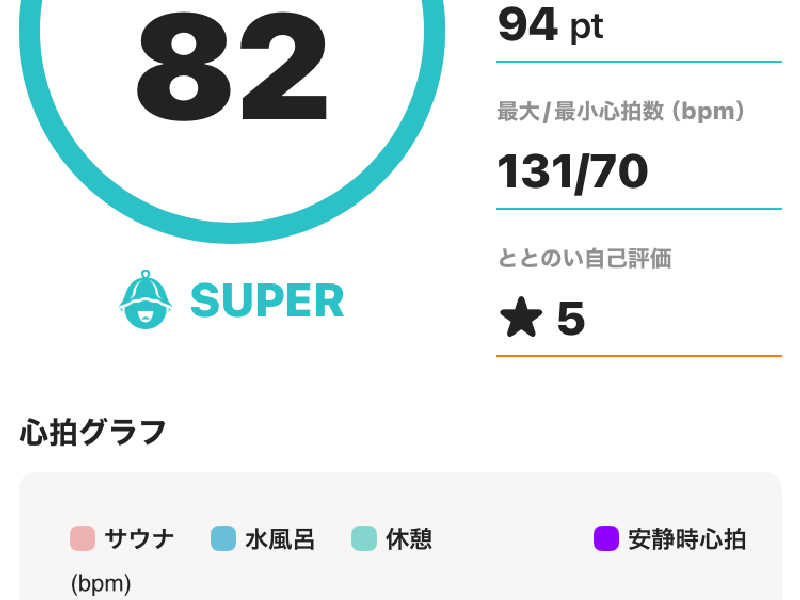
Task: Click the 心拍グラフ section heading
Action: [x=93, y=432]
